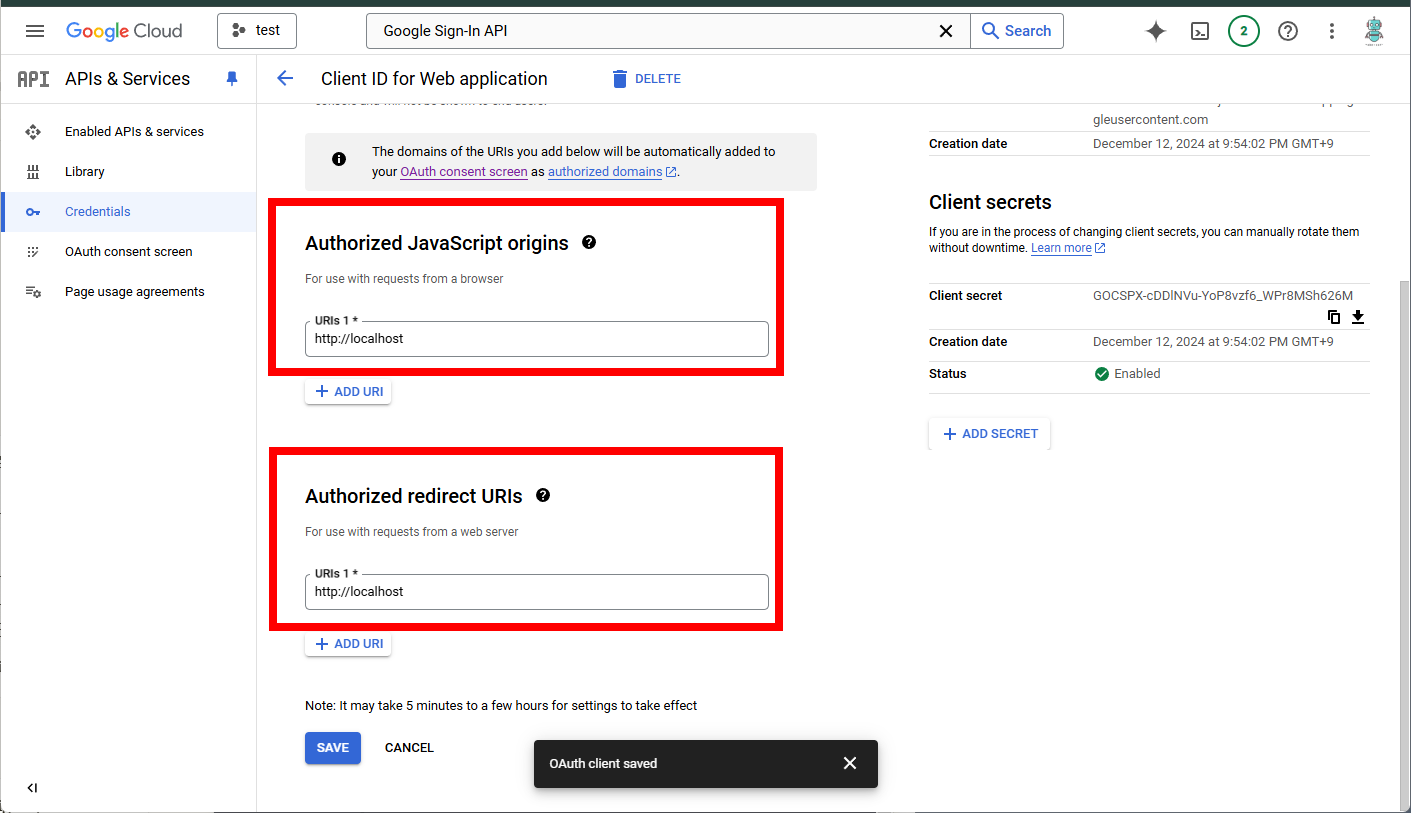Click the Credentials key icon
The image size is (1411, 813).
(33, 212)
